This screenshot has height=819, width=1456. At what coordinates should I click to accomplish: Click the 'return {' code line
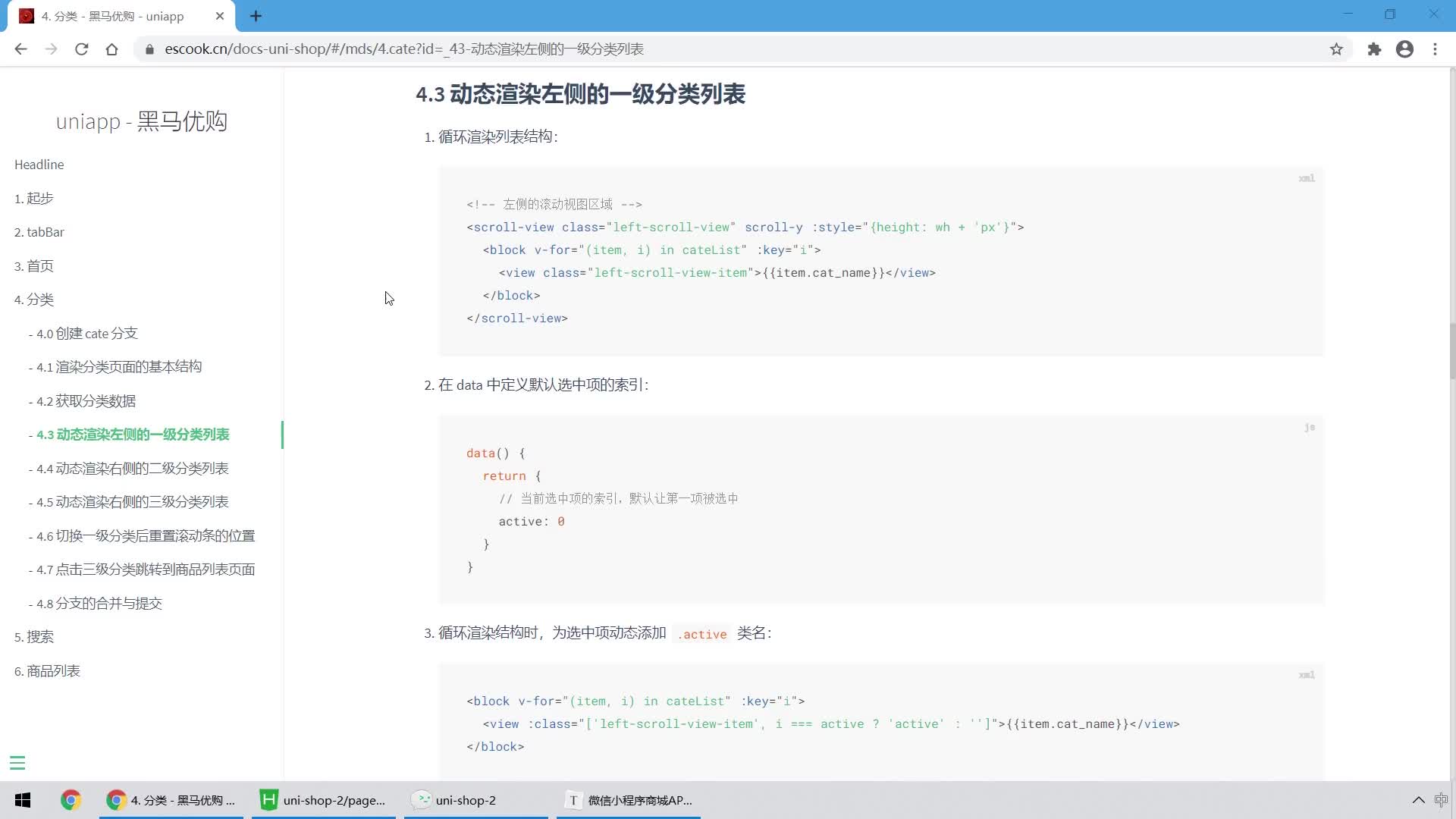(x=512, y=476)
